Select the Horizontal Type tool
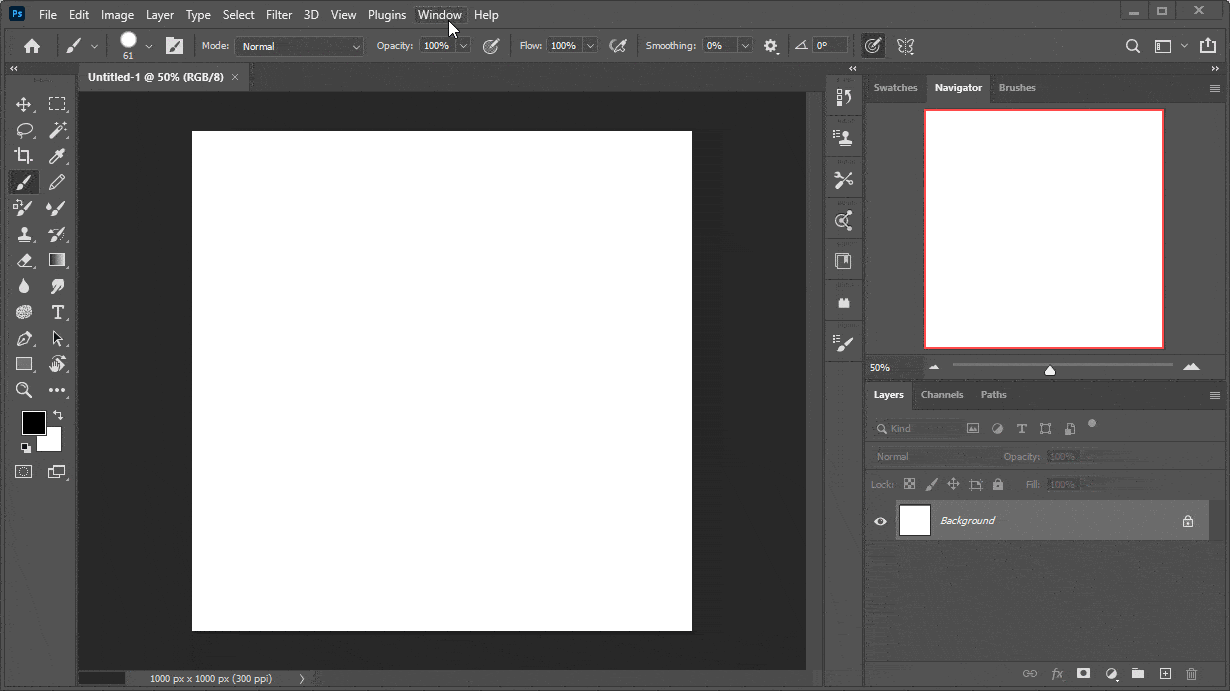Screen dimensions: 1230x691 pos(57,312)
